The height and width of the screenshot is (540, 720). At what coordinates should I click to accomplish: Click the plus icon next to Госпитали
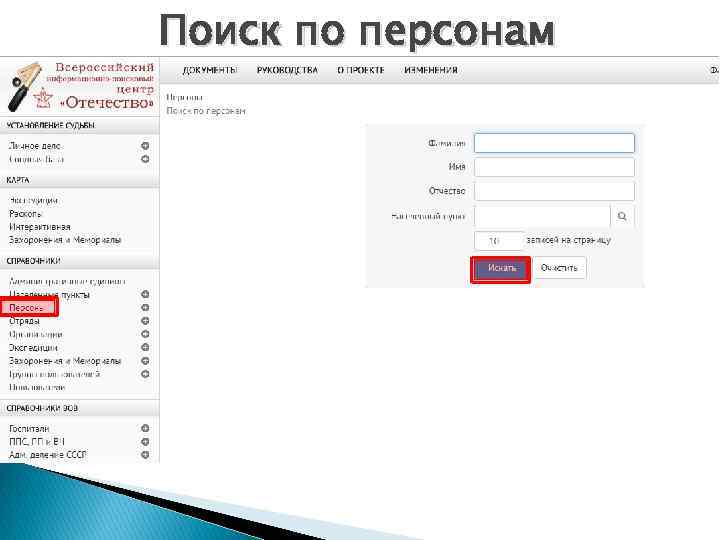point(145,428)
